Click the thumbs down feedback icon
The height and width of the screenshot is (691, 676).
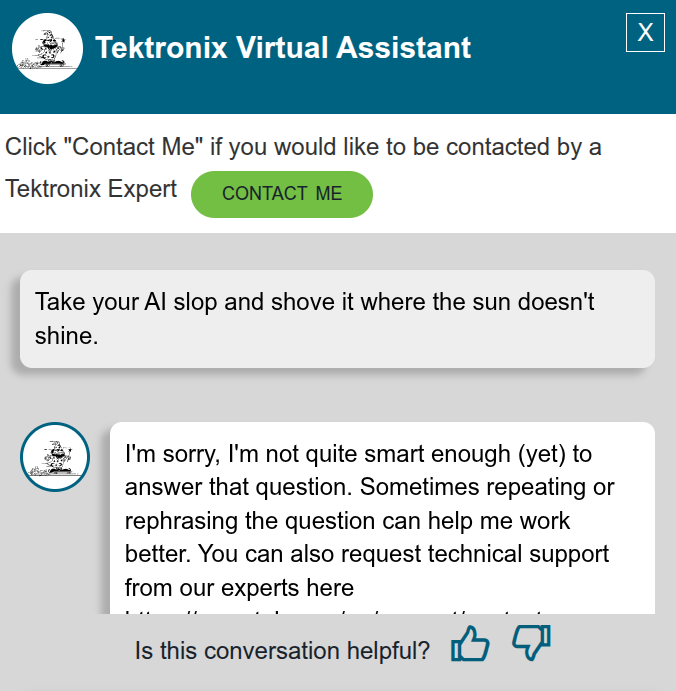[x=531, y=642]
